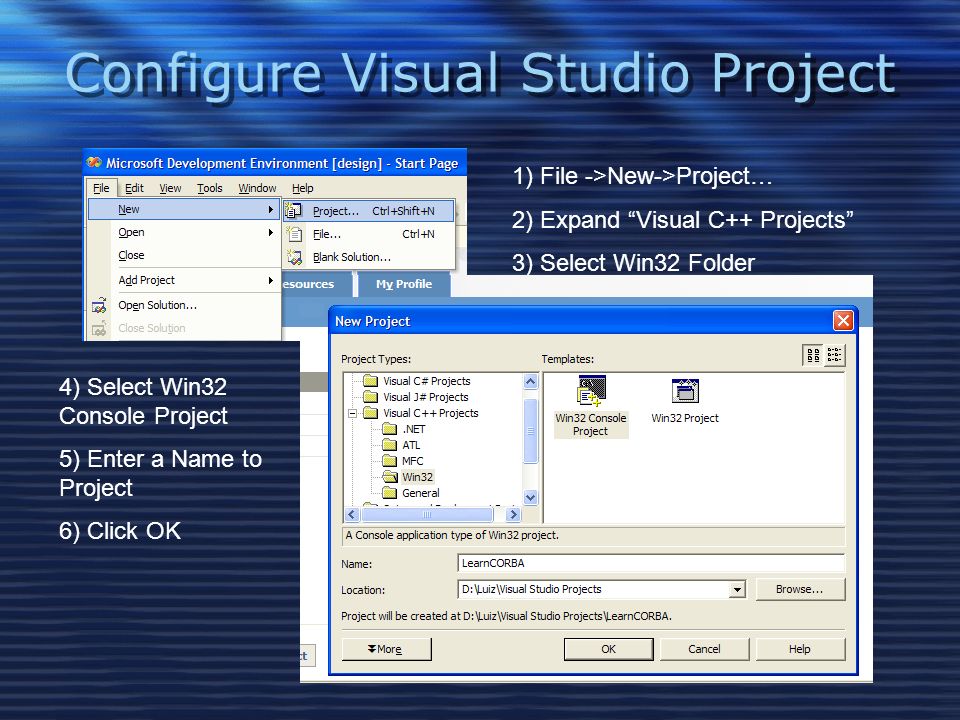
Task: Choose File... from the New submenu
Action: 369,234
